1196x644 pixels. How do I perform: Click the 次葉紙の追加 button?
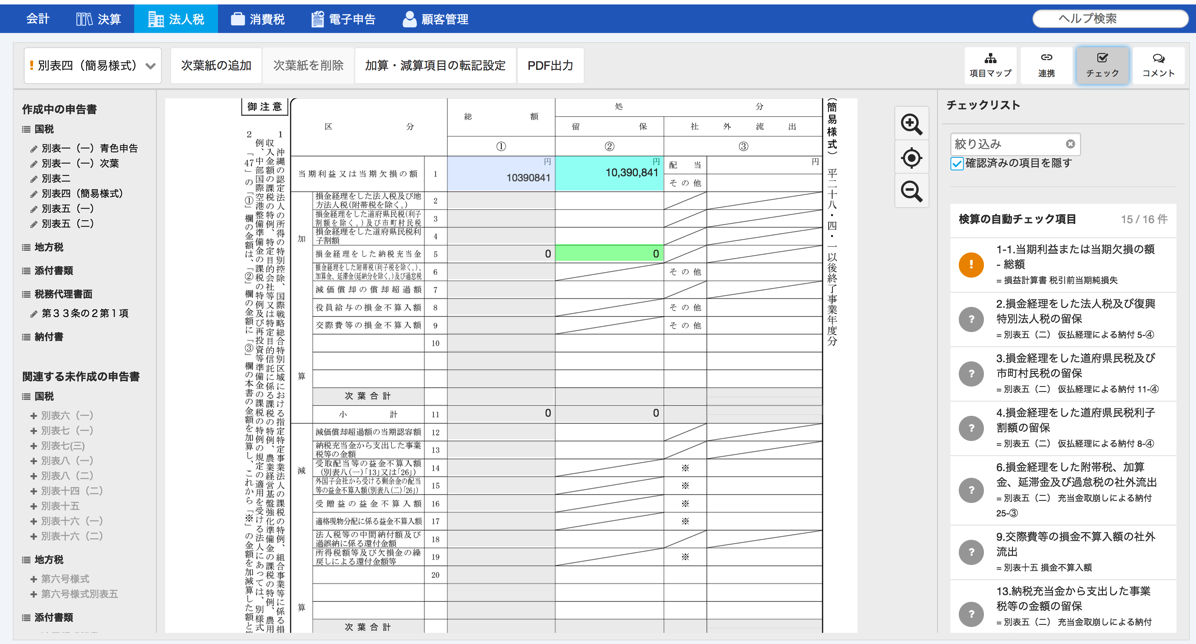pos(216,66)
